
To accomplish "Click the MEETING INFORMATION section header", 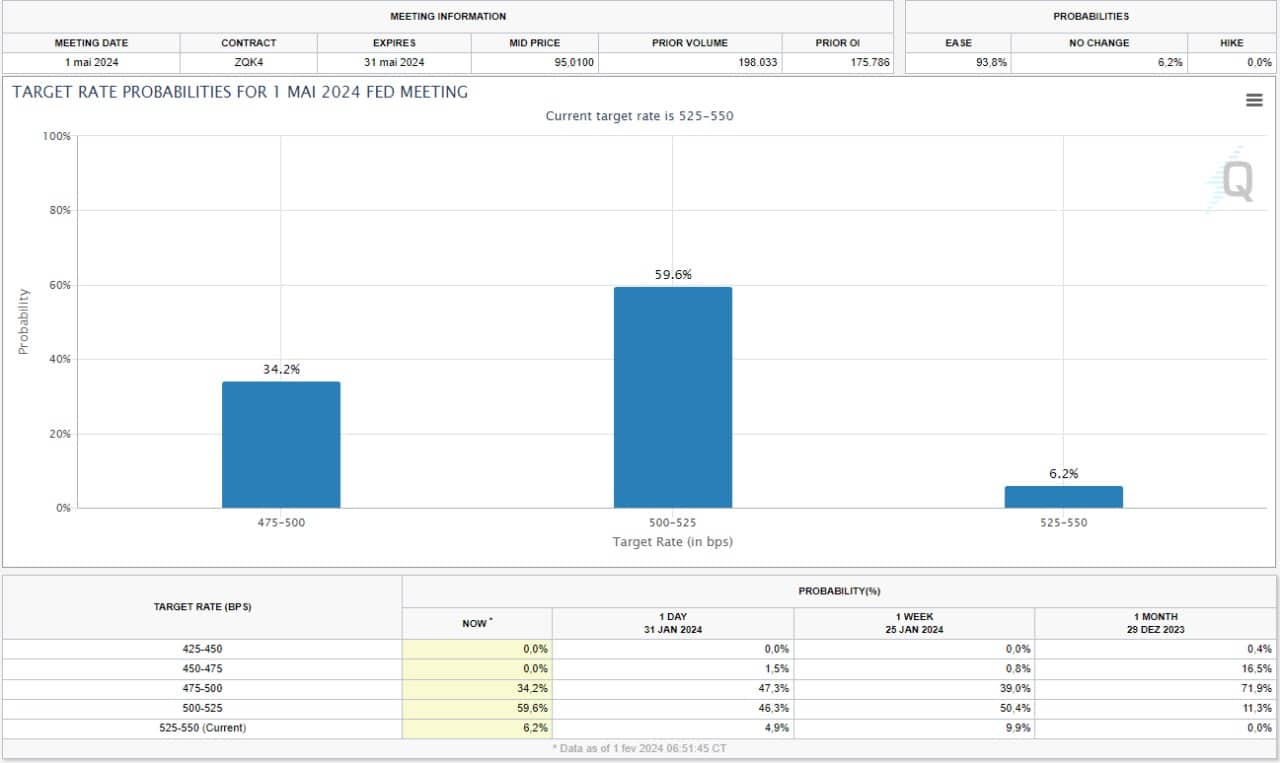I will click(x=448, y=16).
